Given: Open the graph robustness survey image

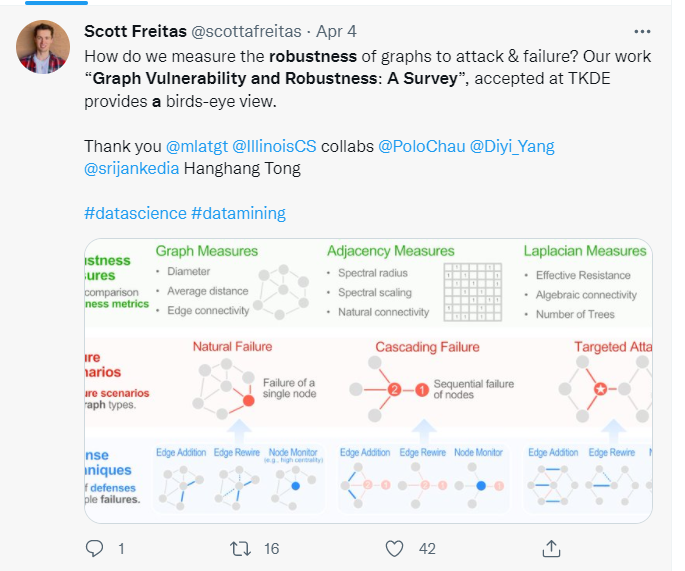Looking at the screenshot, I should 368,380.
